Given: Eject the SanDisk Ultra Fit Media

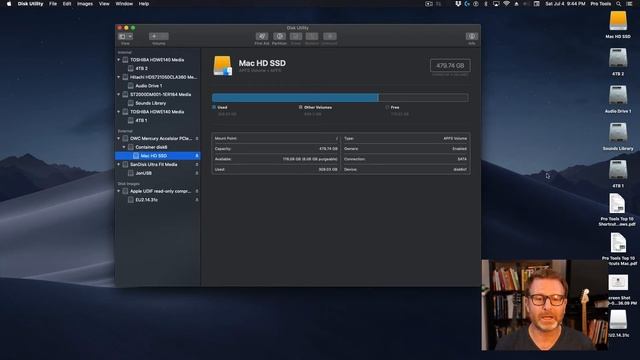Looking at the screenshot, I should click(197, 164).
